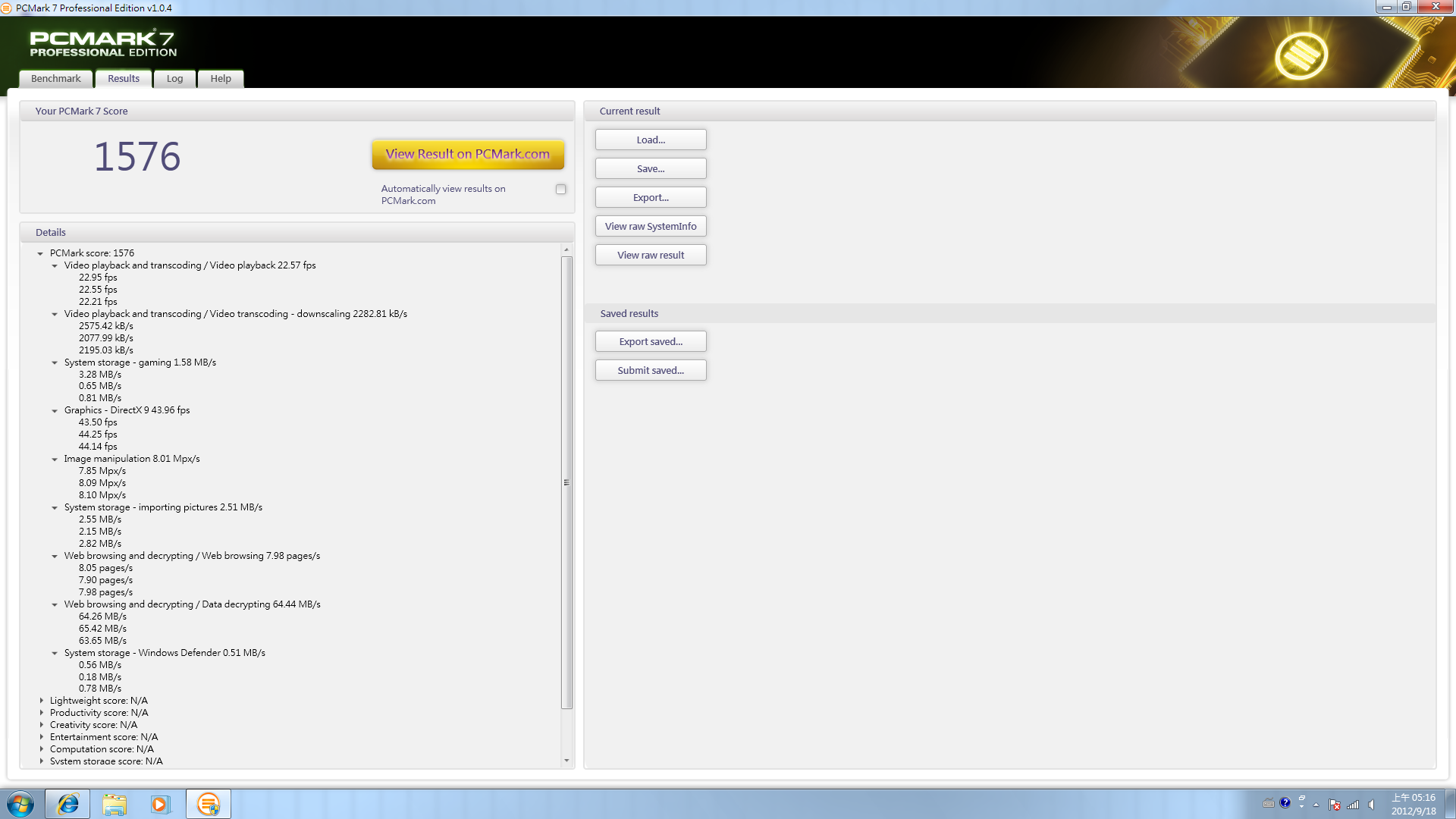Select the 8.09 Mpx/s result row

(102, 483)
